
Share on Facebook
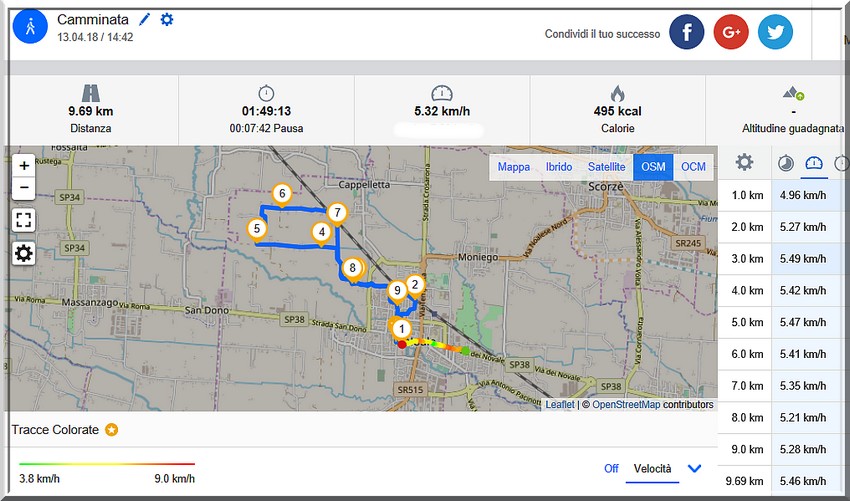point(687,31)
